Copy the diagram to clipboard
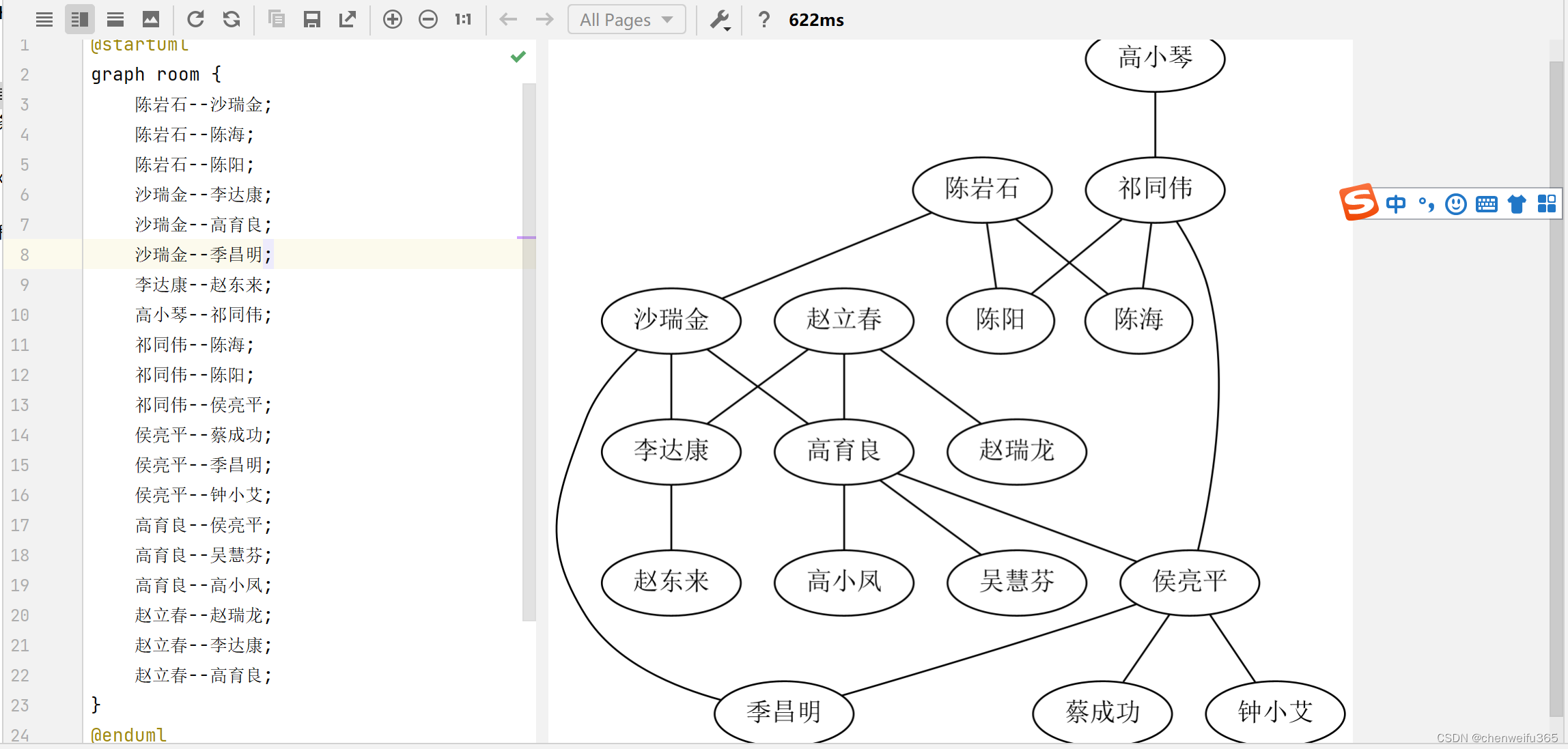The height and width of the screenshot is (749, 1568). 277,19
